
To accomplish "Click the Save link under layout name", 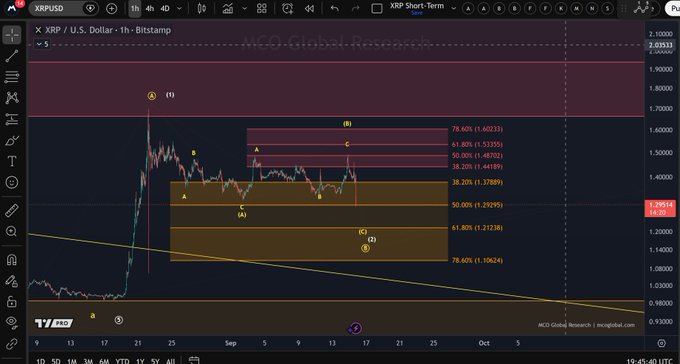I will coord(417,13).
